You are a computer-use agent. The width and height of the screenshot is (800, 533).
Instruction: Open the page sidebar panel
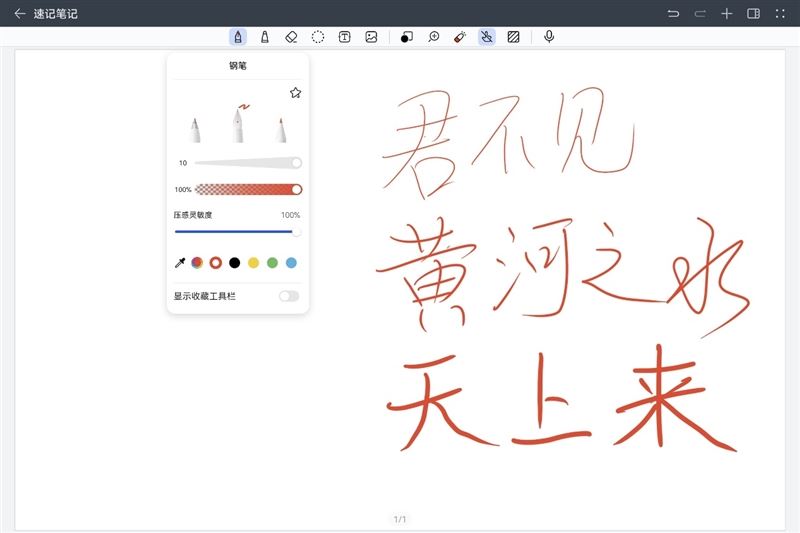[754, 14]
